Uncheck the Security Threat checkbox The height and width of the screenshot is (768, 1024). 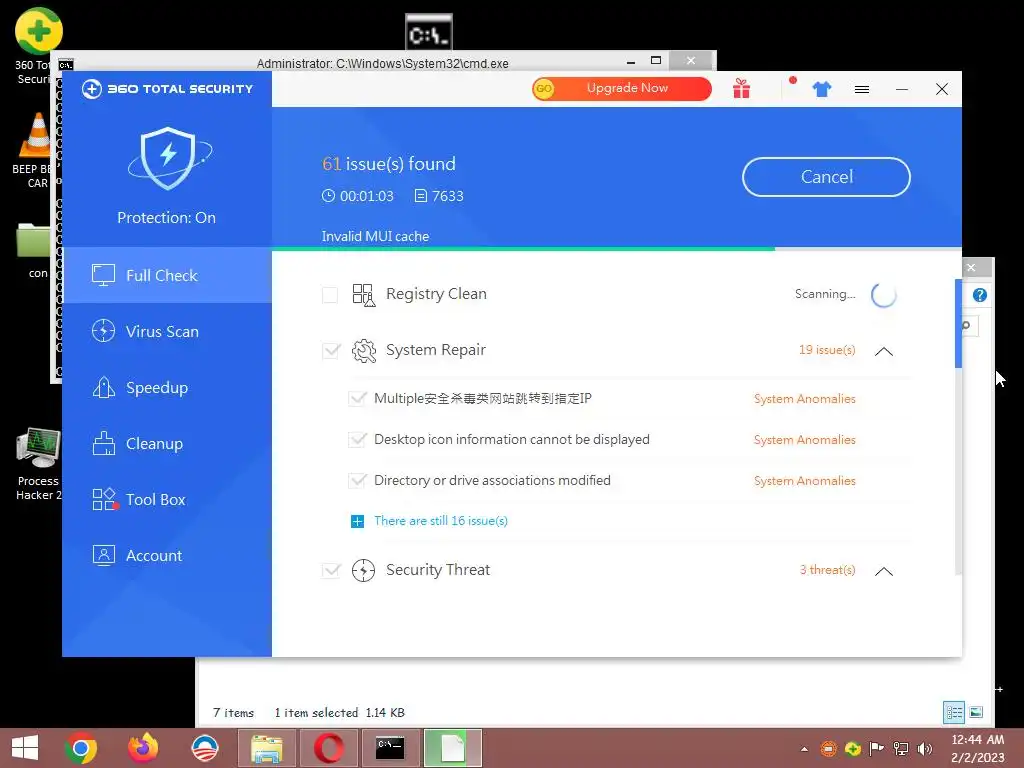(331, 570)
